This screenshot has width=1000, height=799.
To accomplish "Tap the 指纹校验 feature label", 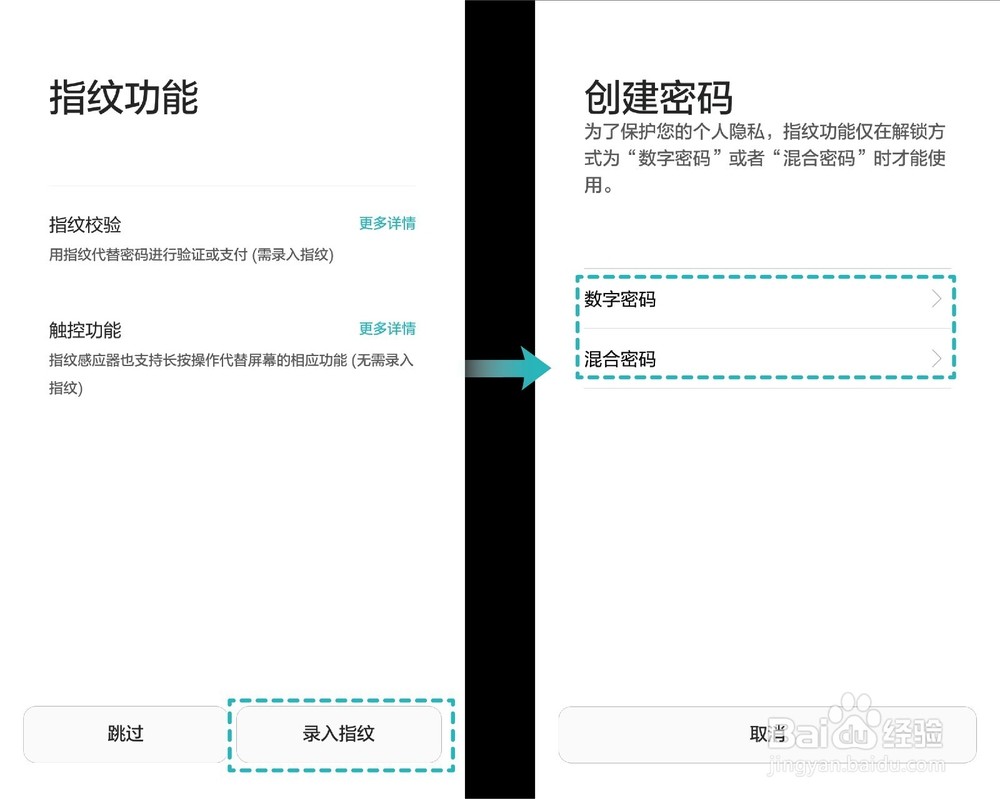I will pyautogui.click(x=85, y=224).
